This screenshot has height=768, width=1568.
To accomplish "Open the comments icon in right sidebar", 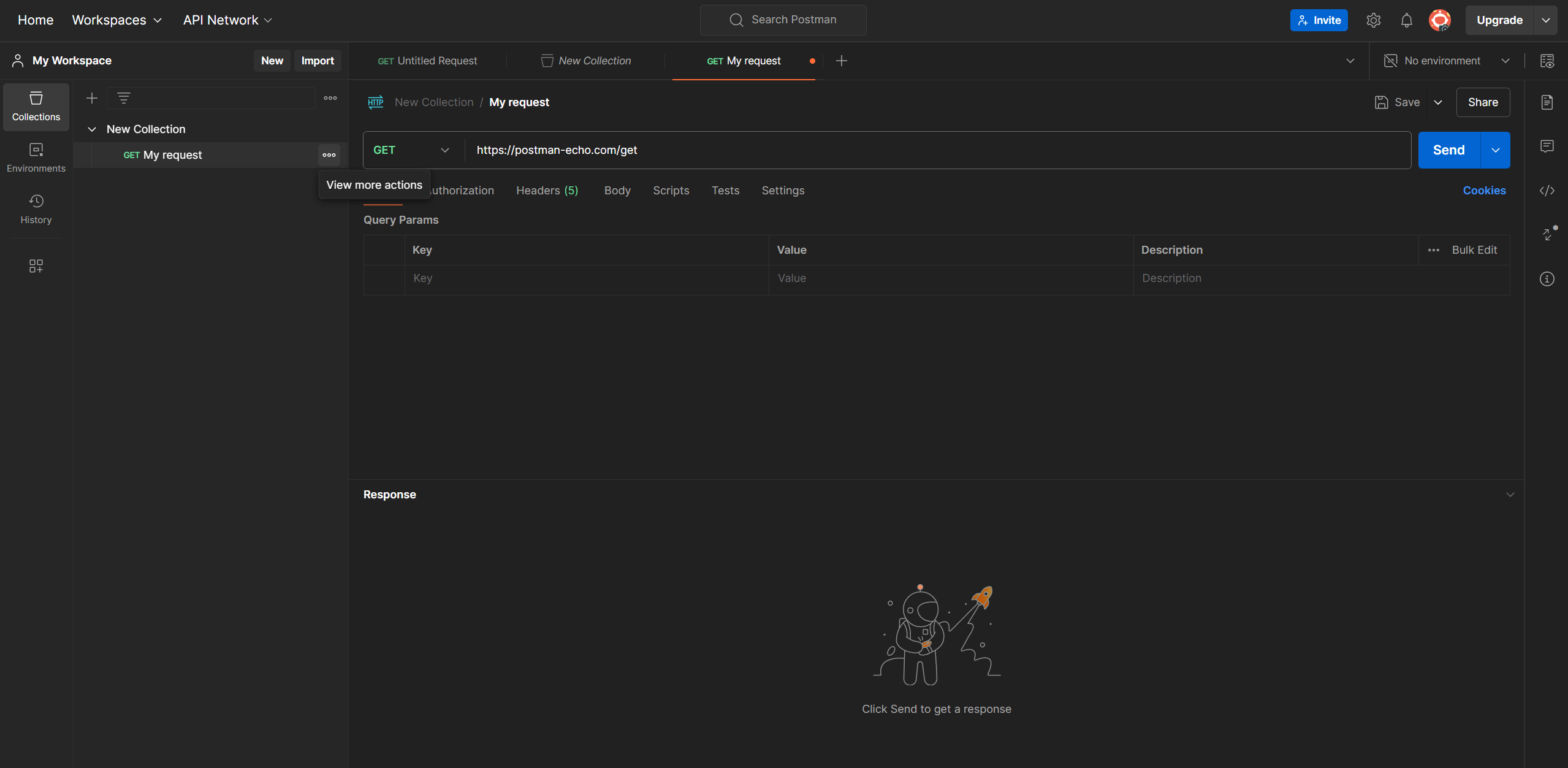I will pyautogui.click(x=1547, y=146).
